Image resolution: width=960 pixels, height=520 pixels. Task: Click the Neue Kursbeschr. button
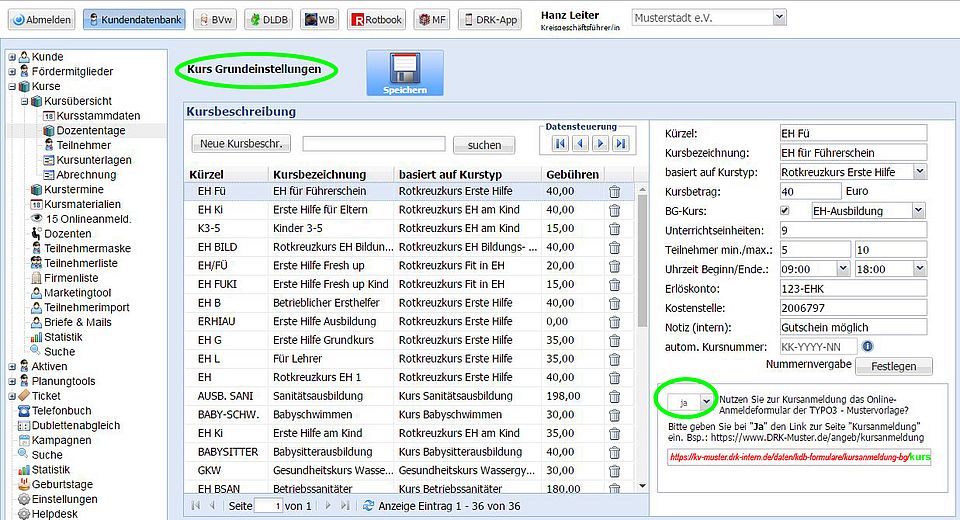tap(244, 144)
